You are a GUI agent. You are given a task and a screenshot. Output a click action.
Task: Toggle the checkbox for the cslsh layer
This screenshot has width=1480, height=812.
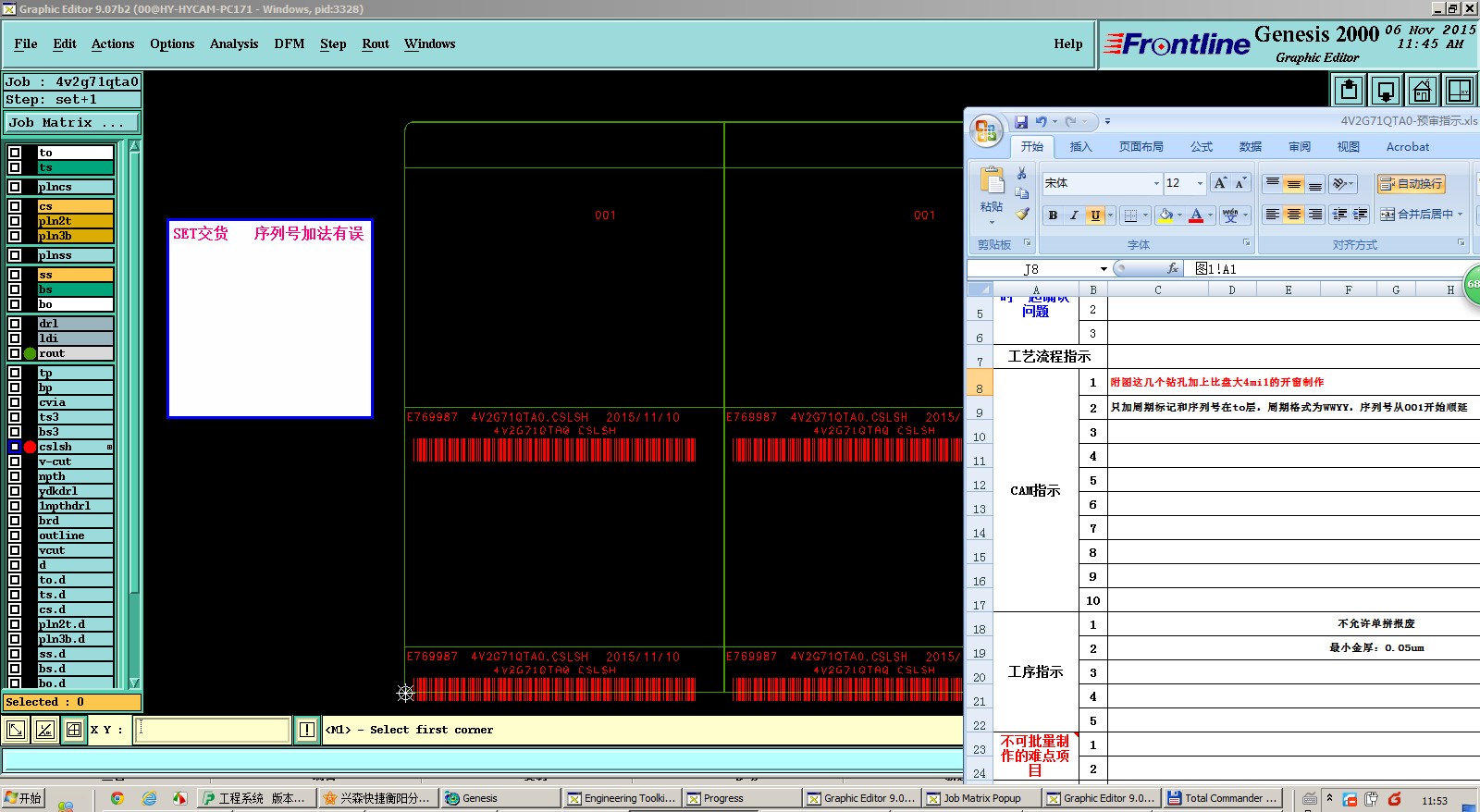15,447
